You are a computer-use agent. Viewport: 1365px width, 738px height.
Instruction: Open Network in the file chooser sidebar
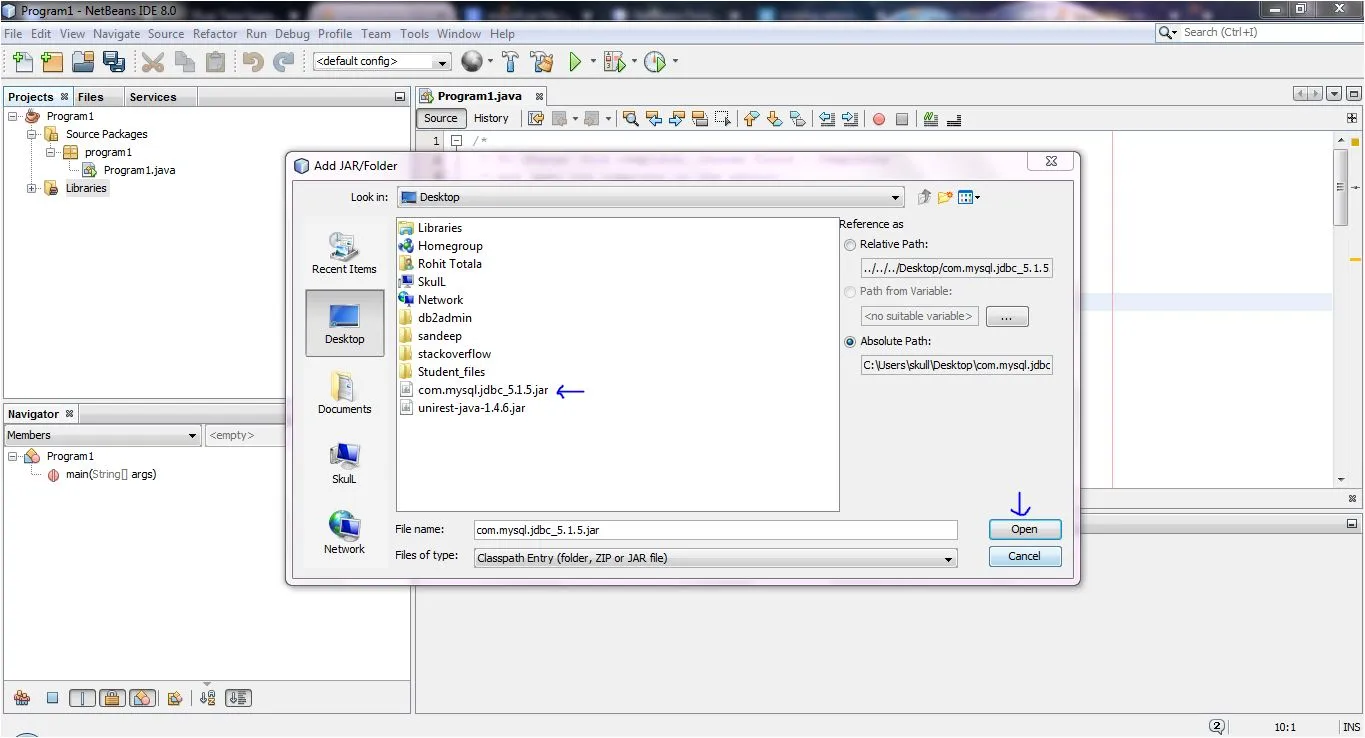point(344,533)
